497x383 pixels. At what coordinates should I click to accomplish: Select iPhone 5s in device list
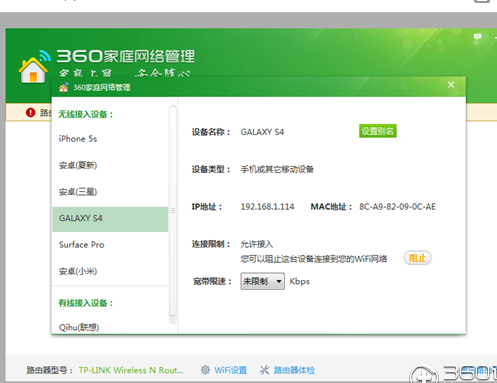[x=110, y=139]
